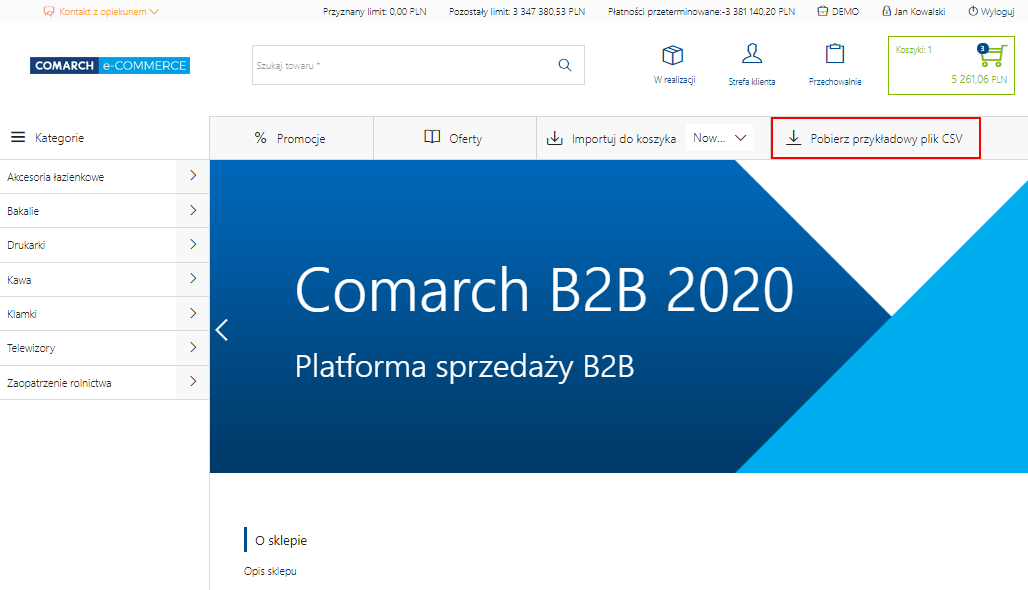
Task: Go to previous banner slide arrow
Action: tap(222, 330)
